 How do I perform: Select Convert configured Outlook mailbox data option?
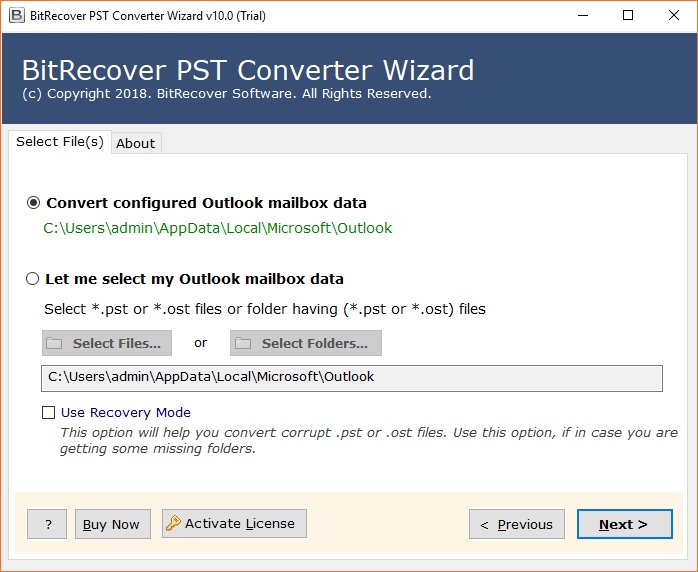pyautogui.click(x=34, y=203)
